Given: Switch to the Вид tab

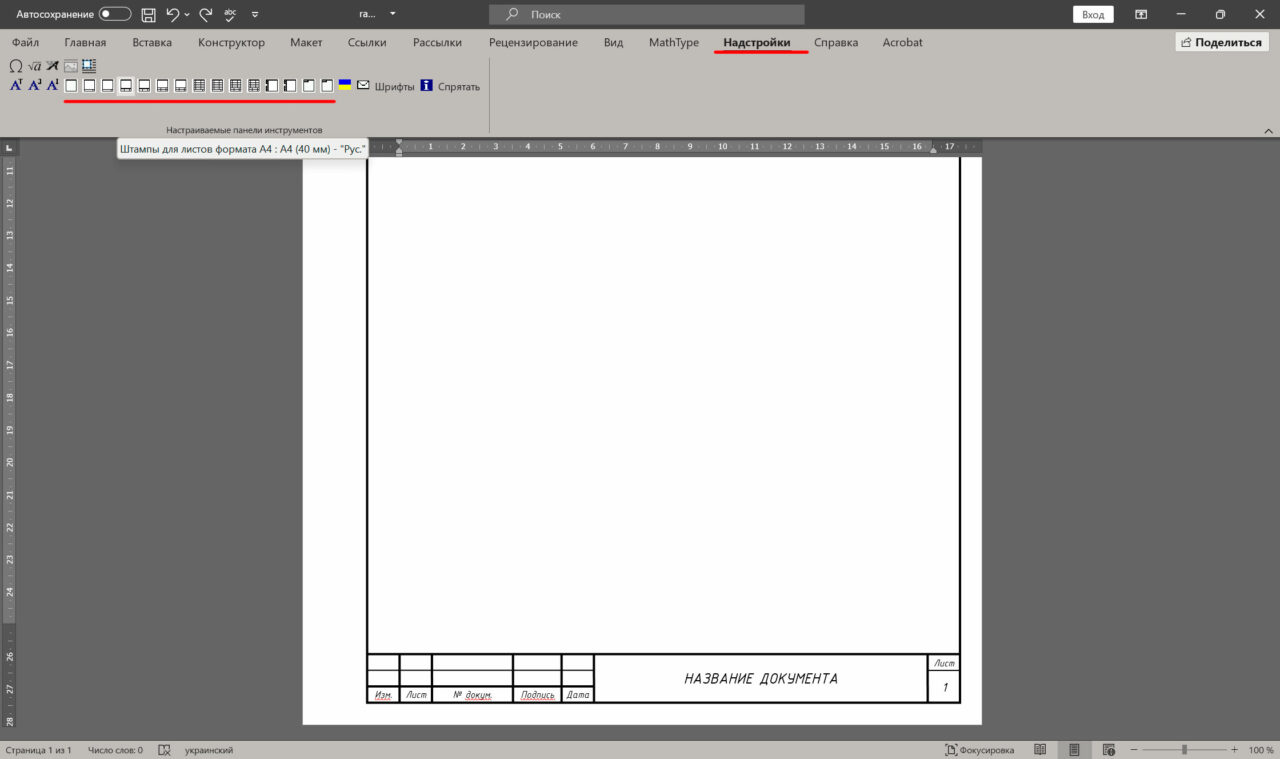Looking at the screenshot, I should (x=613, y=43).
